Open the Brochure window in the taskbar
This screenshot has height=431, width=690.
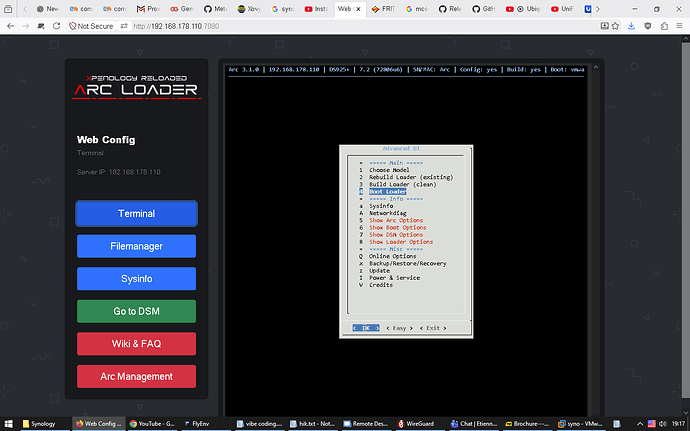pos(527,424)
